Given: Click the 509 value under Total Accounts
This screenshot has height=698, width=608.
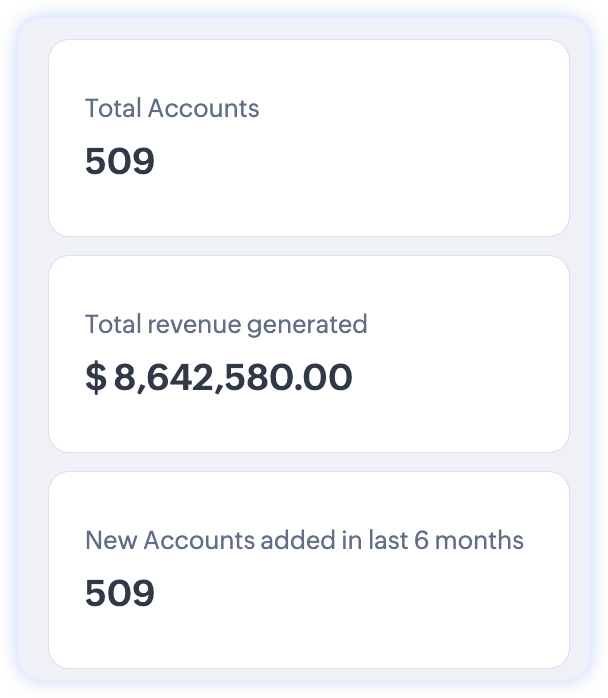Looking at the screenshot, I should pyautogui.click(x=120, y=161).
